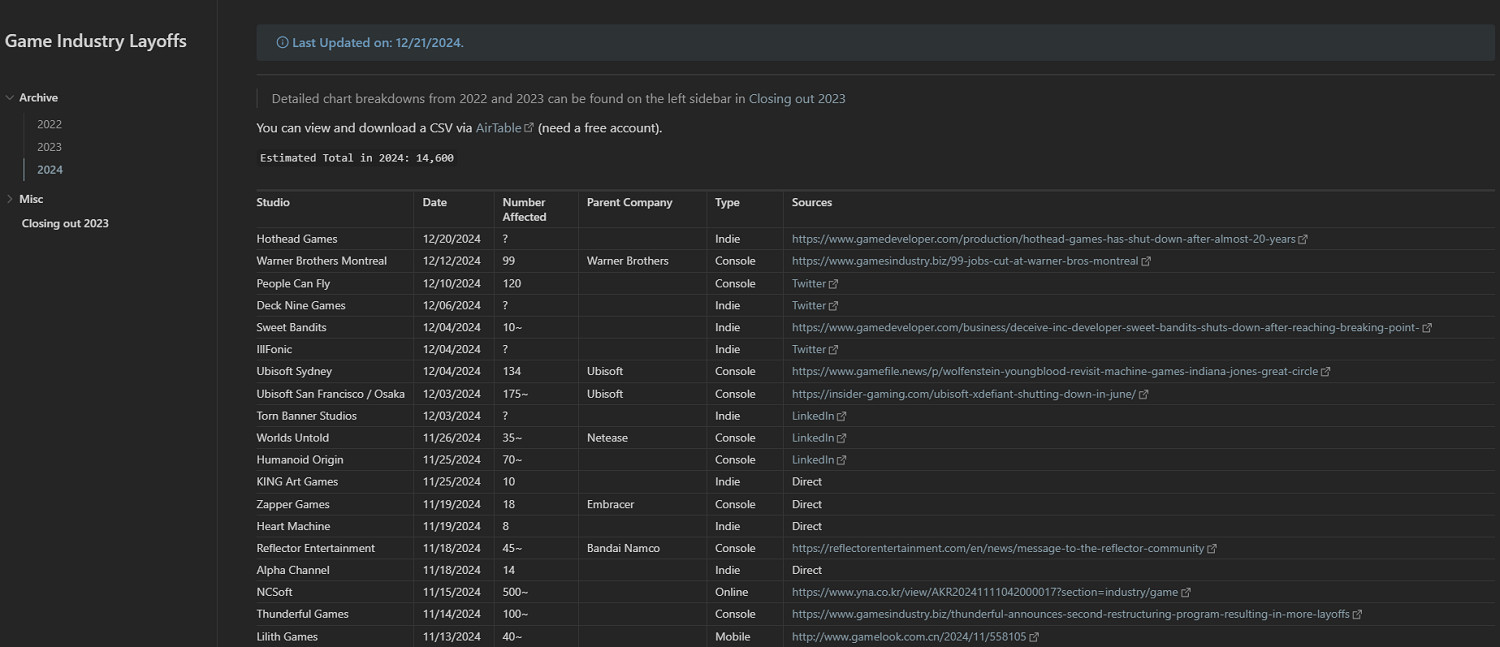
Task: Open the AirTable CSV link
Action: click(498, 128)
